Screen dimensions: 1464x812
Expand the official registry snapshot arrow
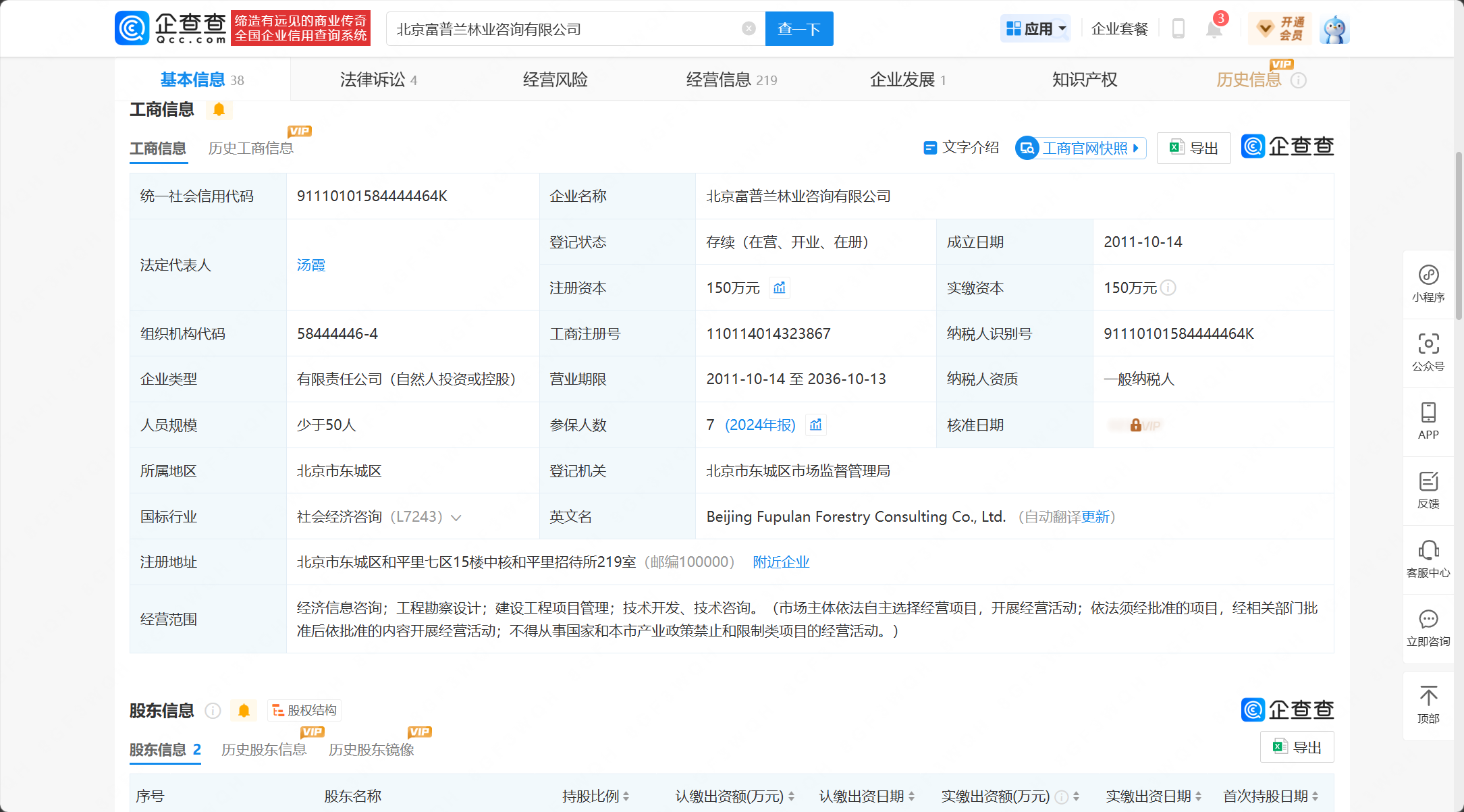(x=1136, y=148)
